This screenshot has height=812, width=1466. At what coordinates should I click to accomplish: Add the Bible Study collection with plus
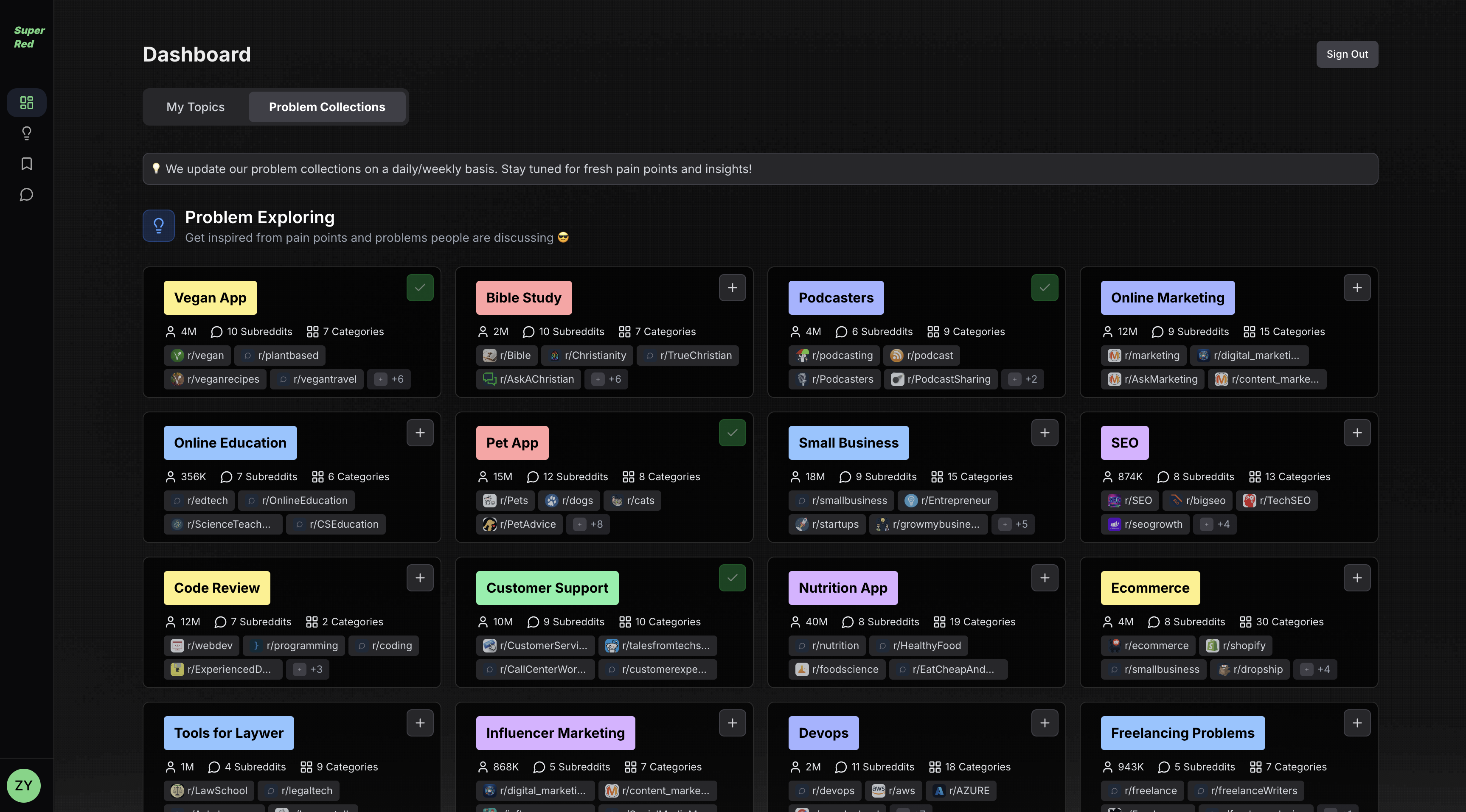point(732,288)
